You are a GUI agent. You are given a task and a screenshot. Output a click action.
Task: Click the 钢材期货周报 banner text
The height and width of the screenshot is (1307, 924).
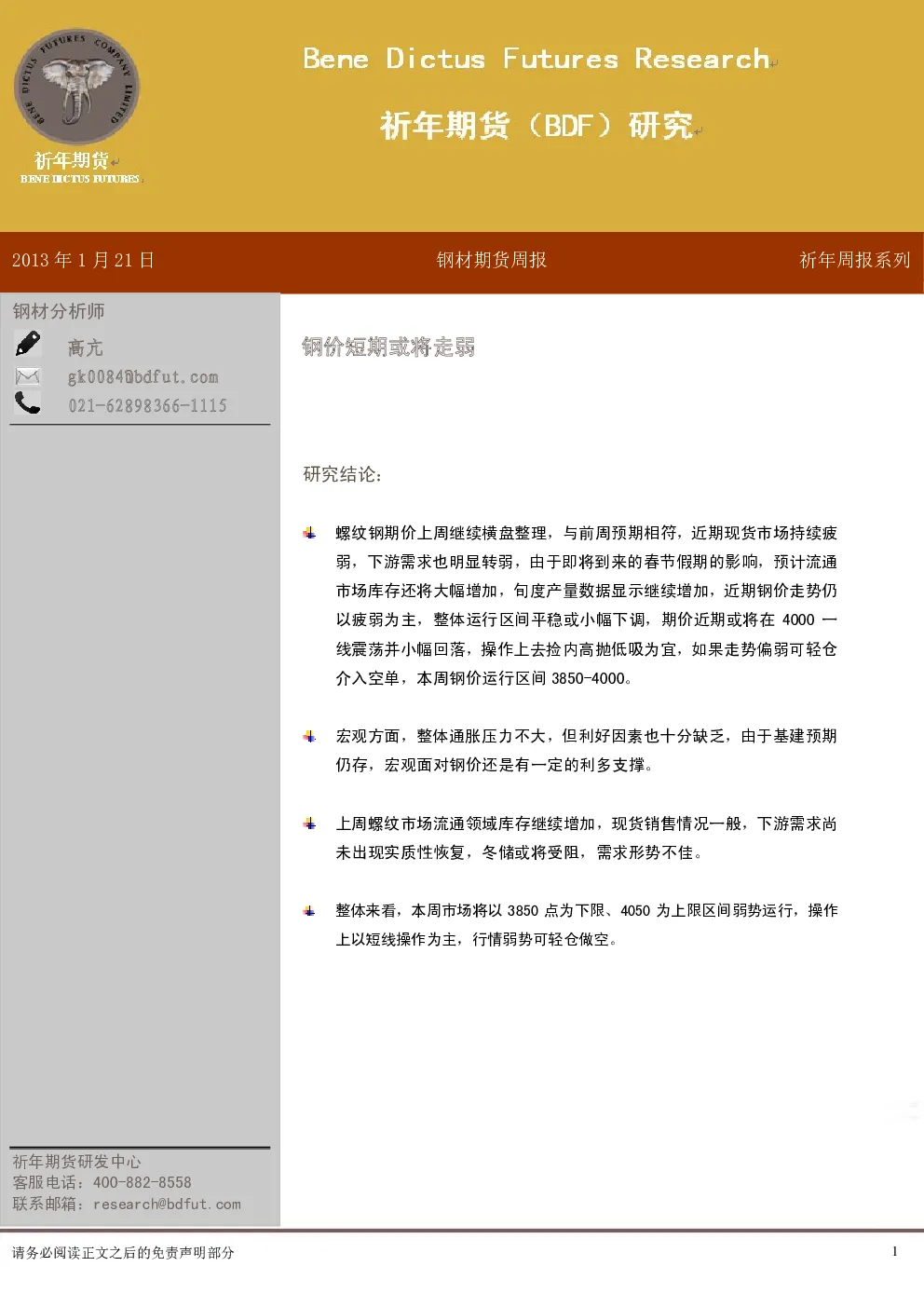(492, 260)
